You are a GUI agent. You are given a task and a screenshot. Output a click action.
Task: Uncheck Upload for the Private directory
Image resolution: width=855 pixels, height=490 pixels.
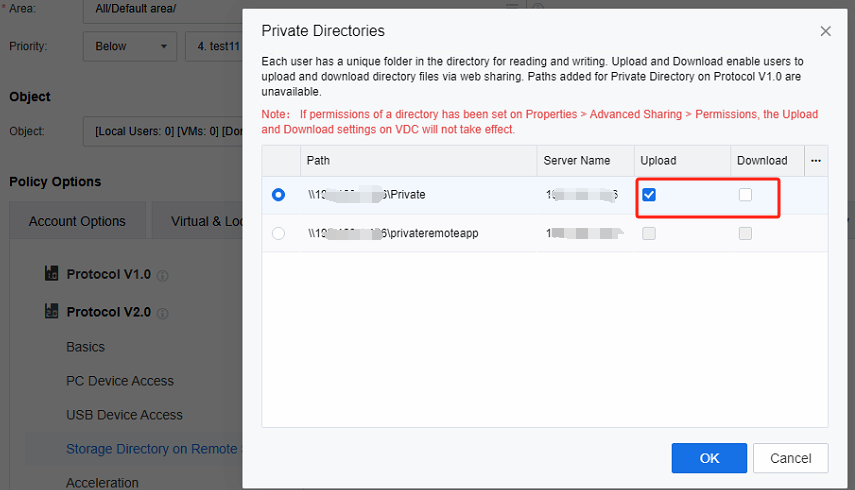(x=649, y=195)
